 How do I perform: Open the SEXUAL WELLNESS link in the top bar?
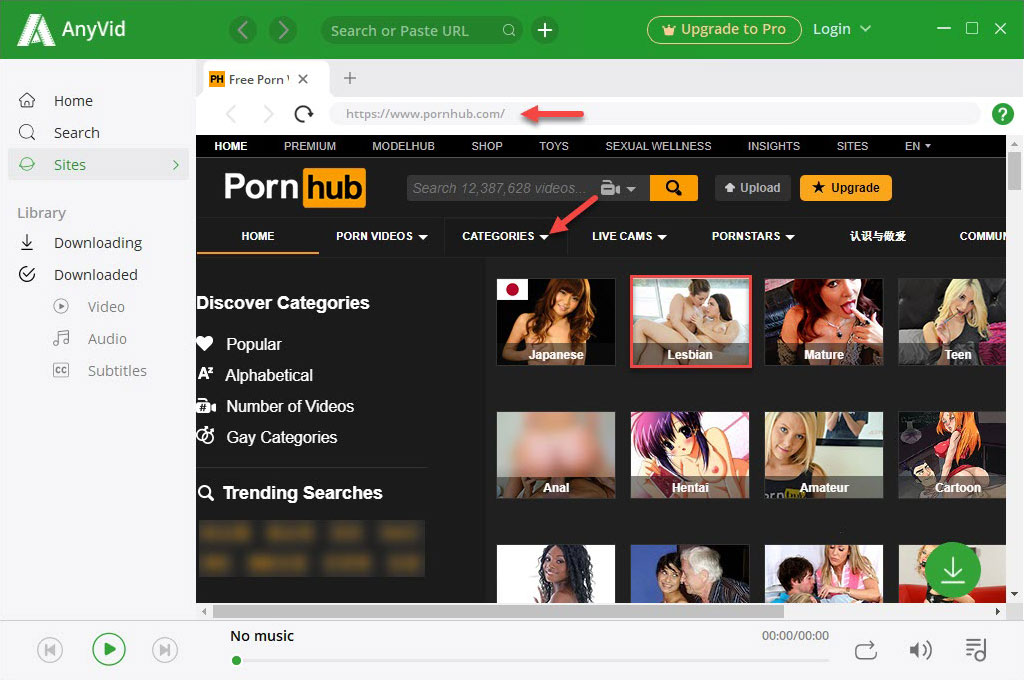click(x=658, y=146)
